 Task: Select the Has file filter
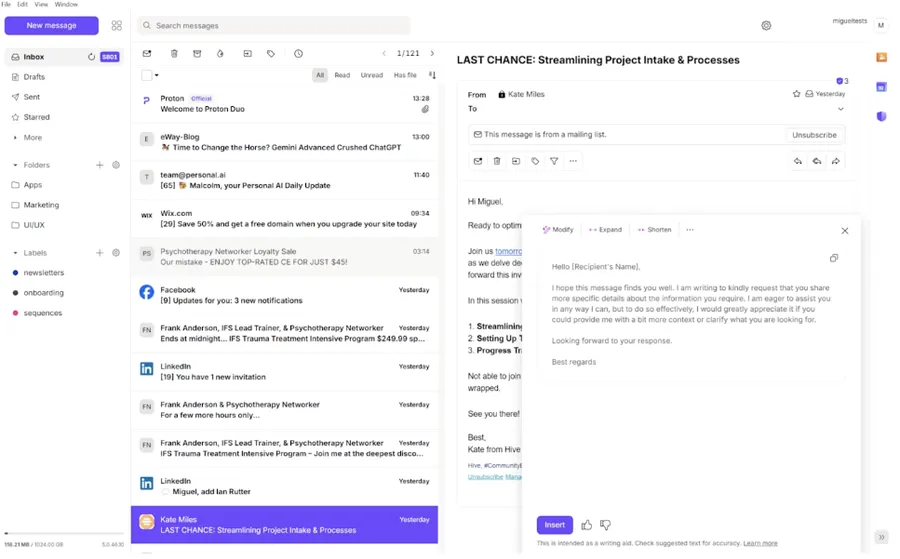point(405,75)
